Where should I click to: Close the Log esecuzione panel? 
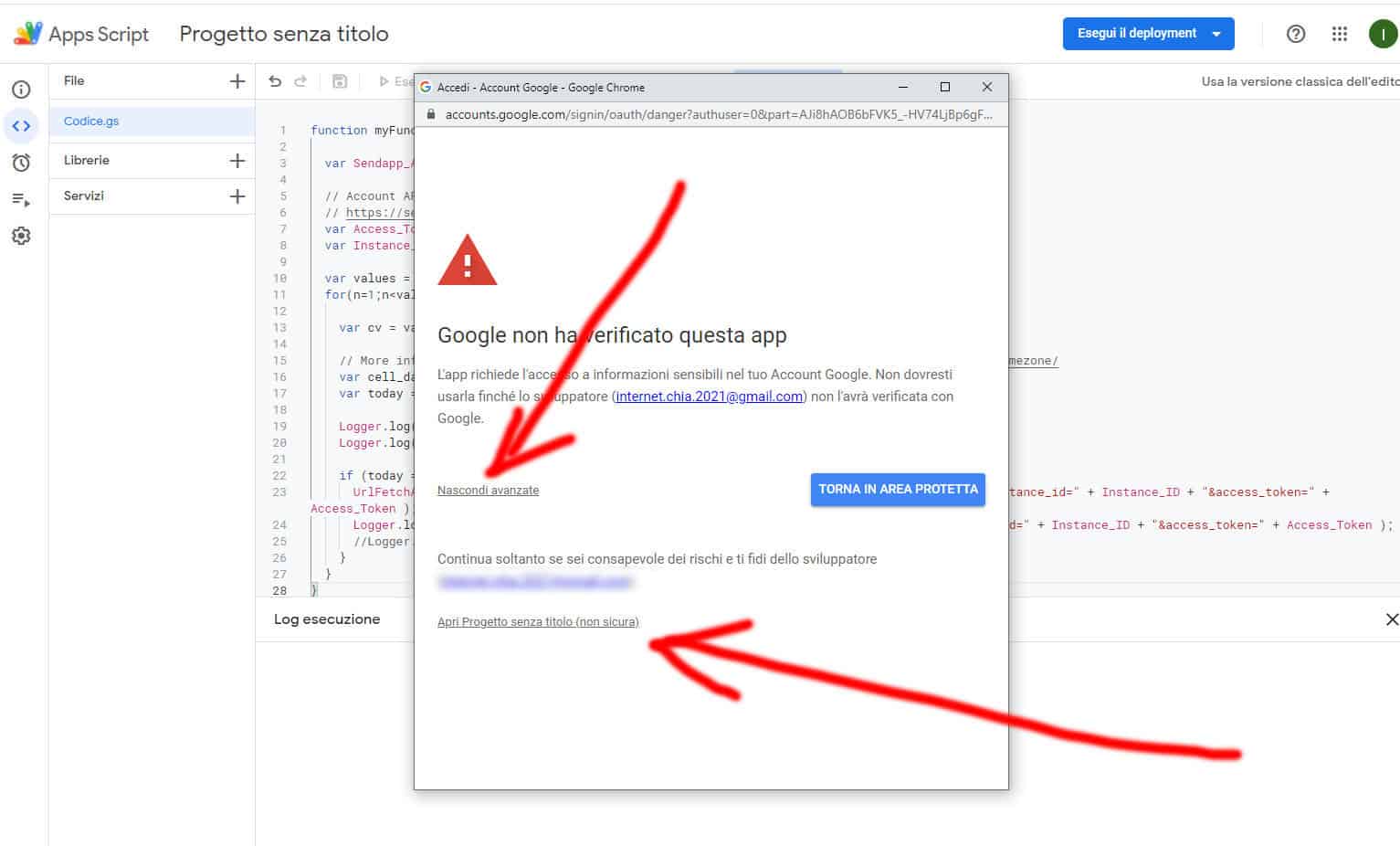pyautogui.click(x=1391, y=619)
